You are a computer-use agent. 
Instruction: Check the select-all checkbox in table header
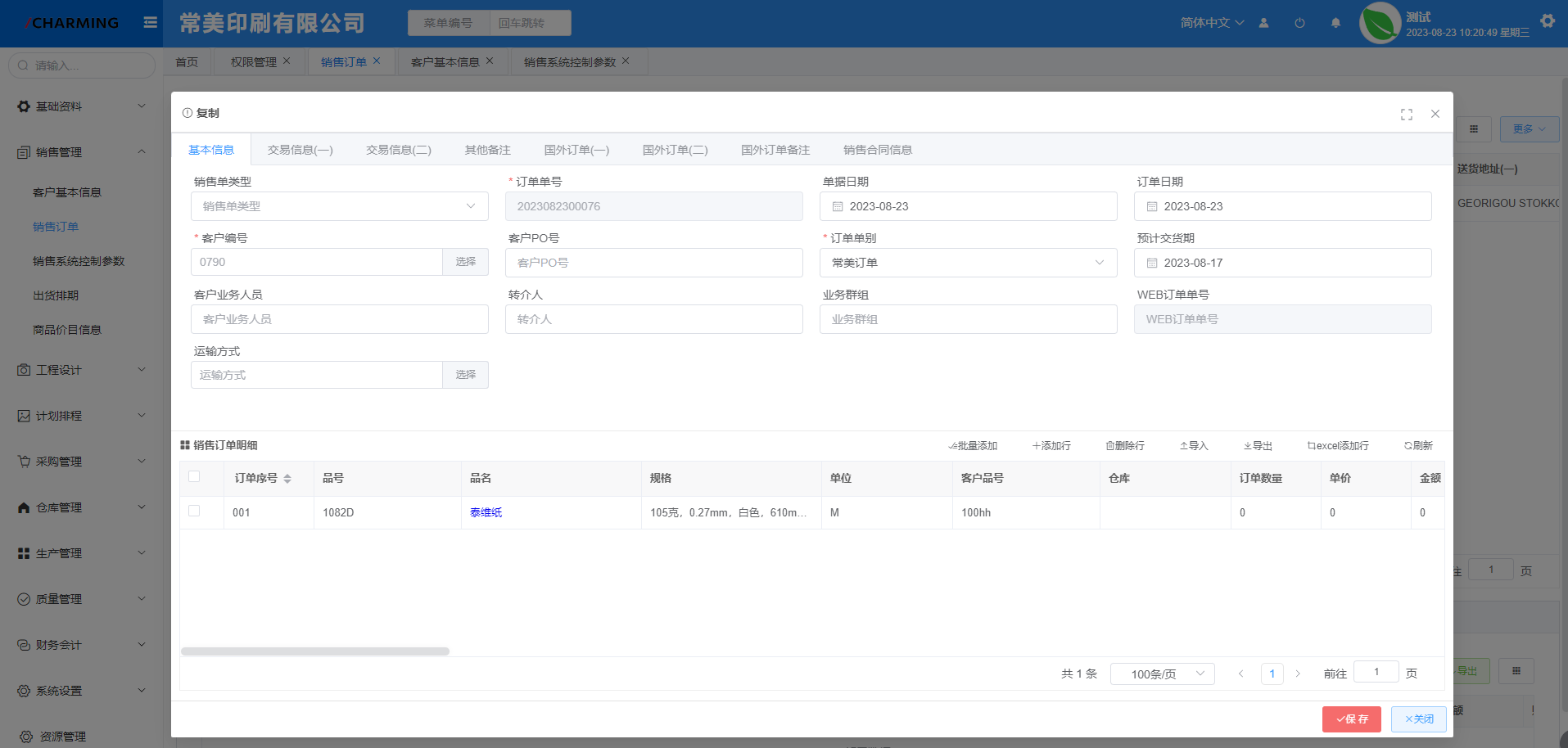coord(194,476)
